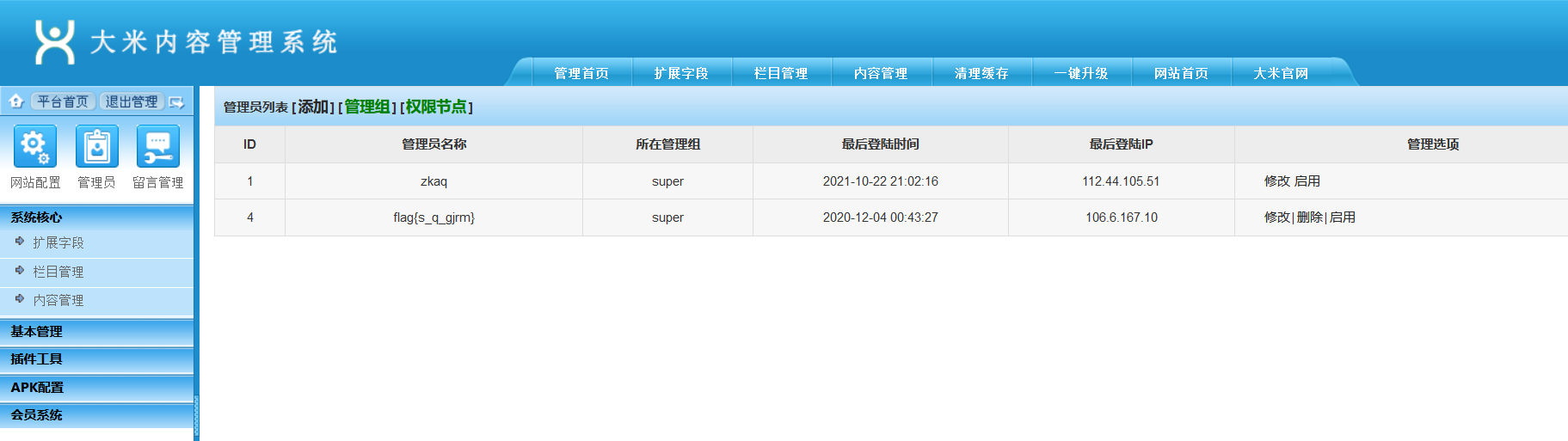Click timestamp 2021-10-22 21:02:16

pyautogui.click(x=881, y=181)
